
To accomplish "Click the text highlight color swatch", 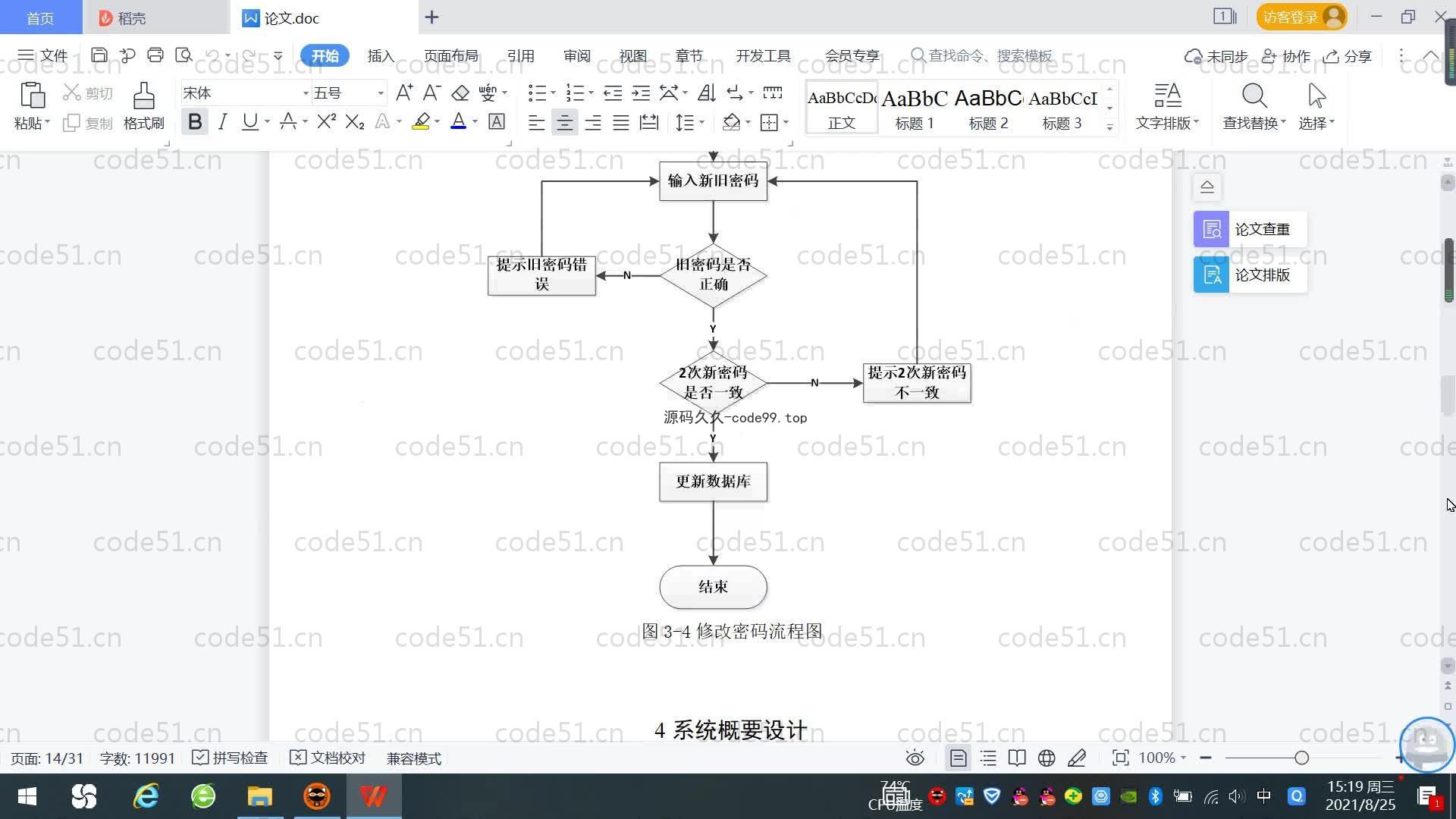I will (421, 121).
